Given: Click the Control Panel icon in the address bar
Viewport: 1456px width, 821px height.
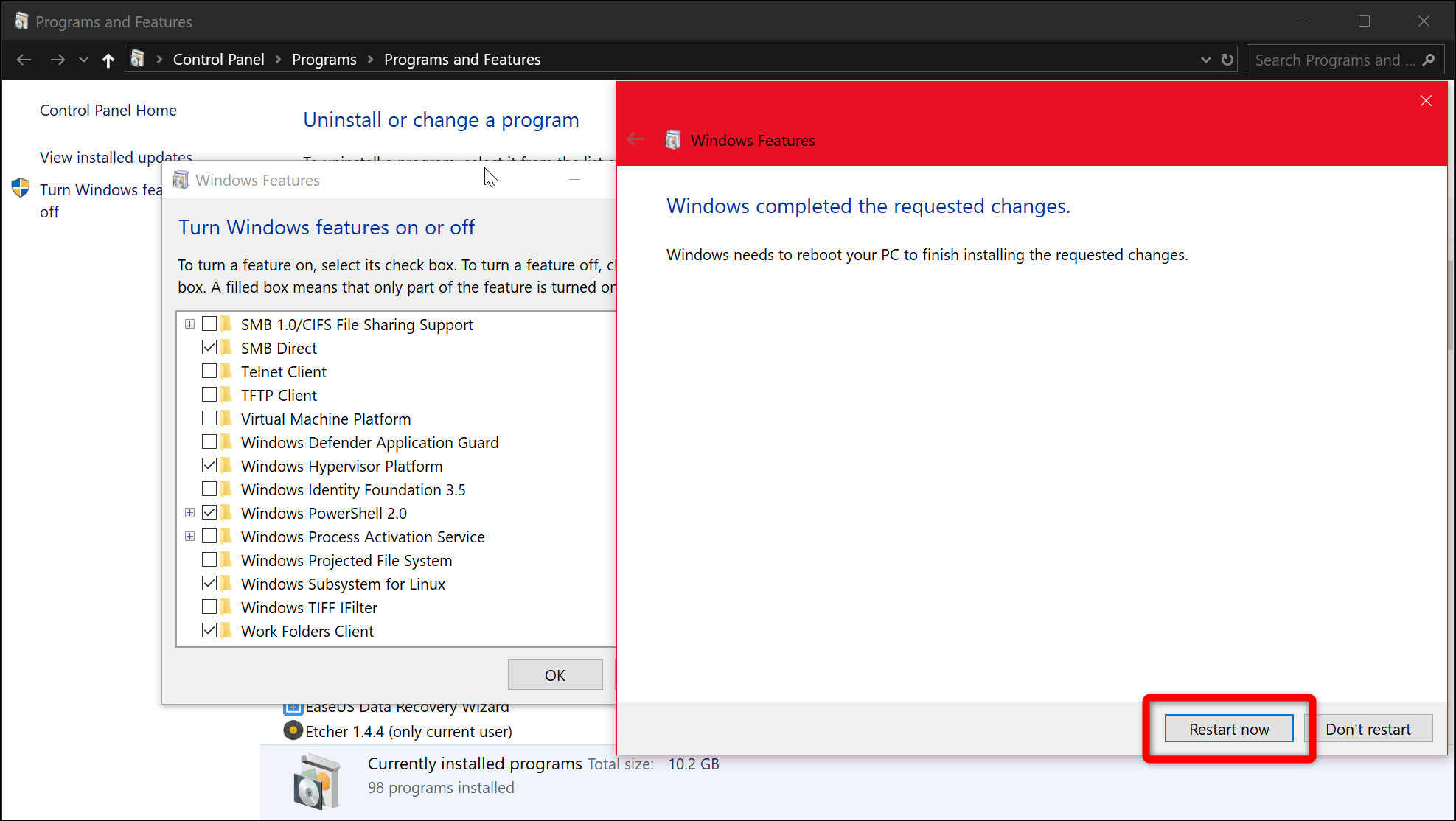Looking at the screenshot, I should click(x=137, y=59).
